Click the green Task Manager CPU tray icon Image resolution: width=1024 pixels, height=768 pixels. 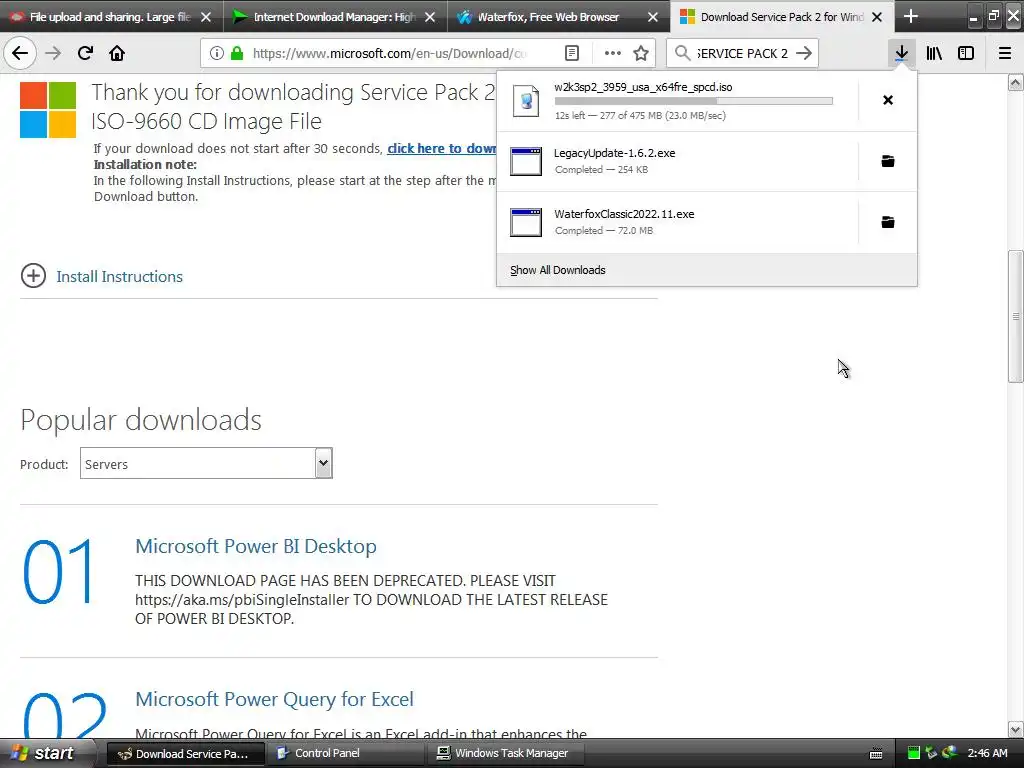click(x=914, y=753)
